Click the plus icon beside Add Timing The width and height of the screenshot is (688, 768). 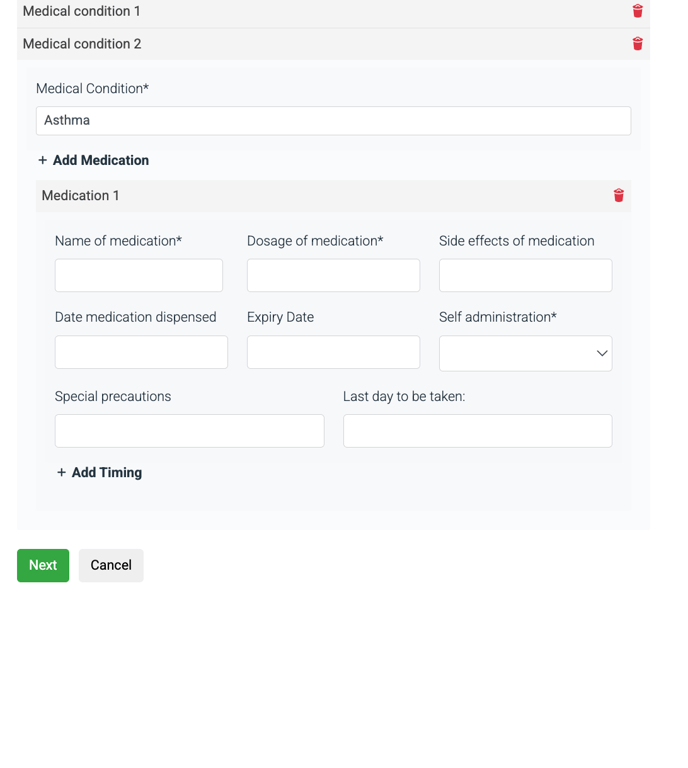click(x=61, y=472)
